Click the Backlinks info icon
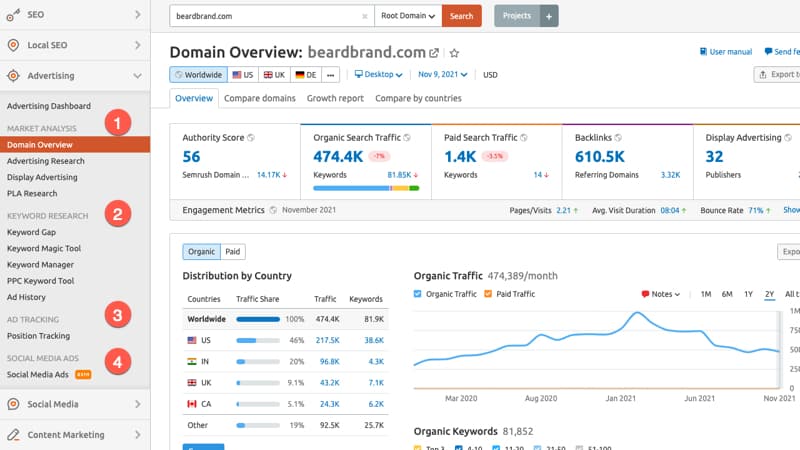800x450 pixels. click(618, 138)
